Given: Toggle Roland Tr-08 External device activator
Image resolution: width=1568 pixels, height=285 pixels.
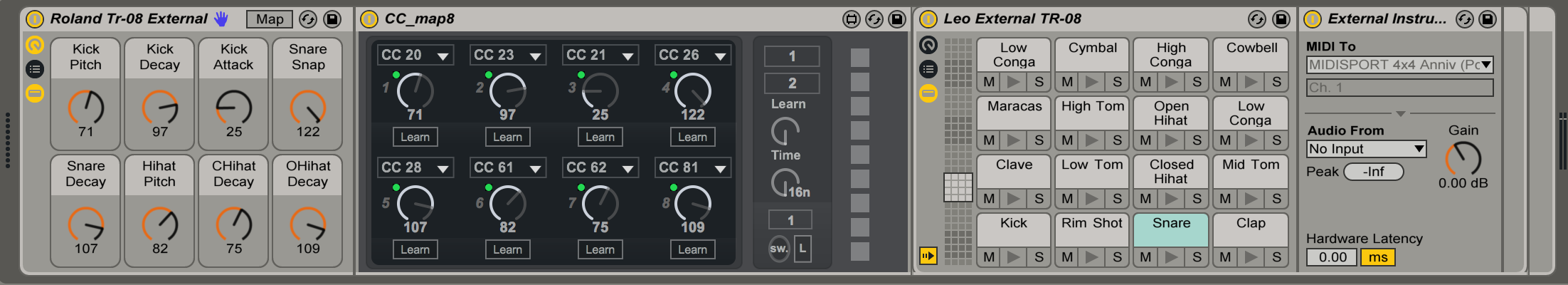Looking at the screenshot, I should (35, 19).
